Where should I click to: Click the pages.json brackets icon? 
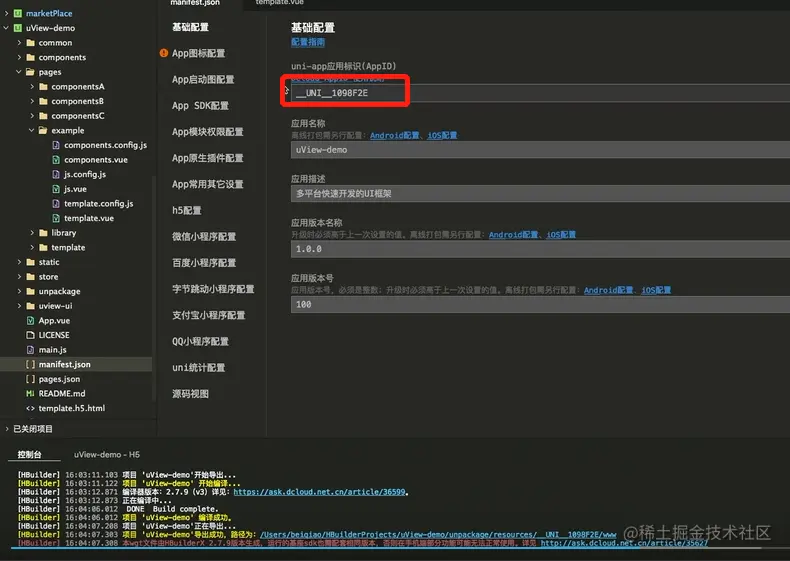point(30,379)
